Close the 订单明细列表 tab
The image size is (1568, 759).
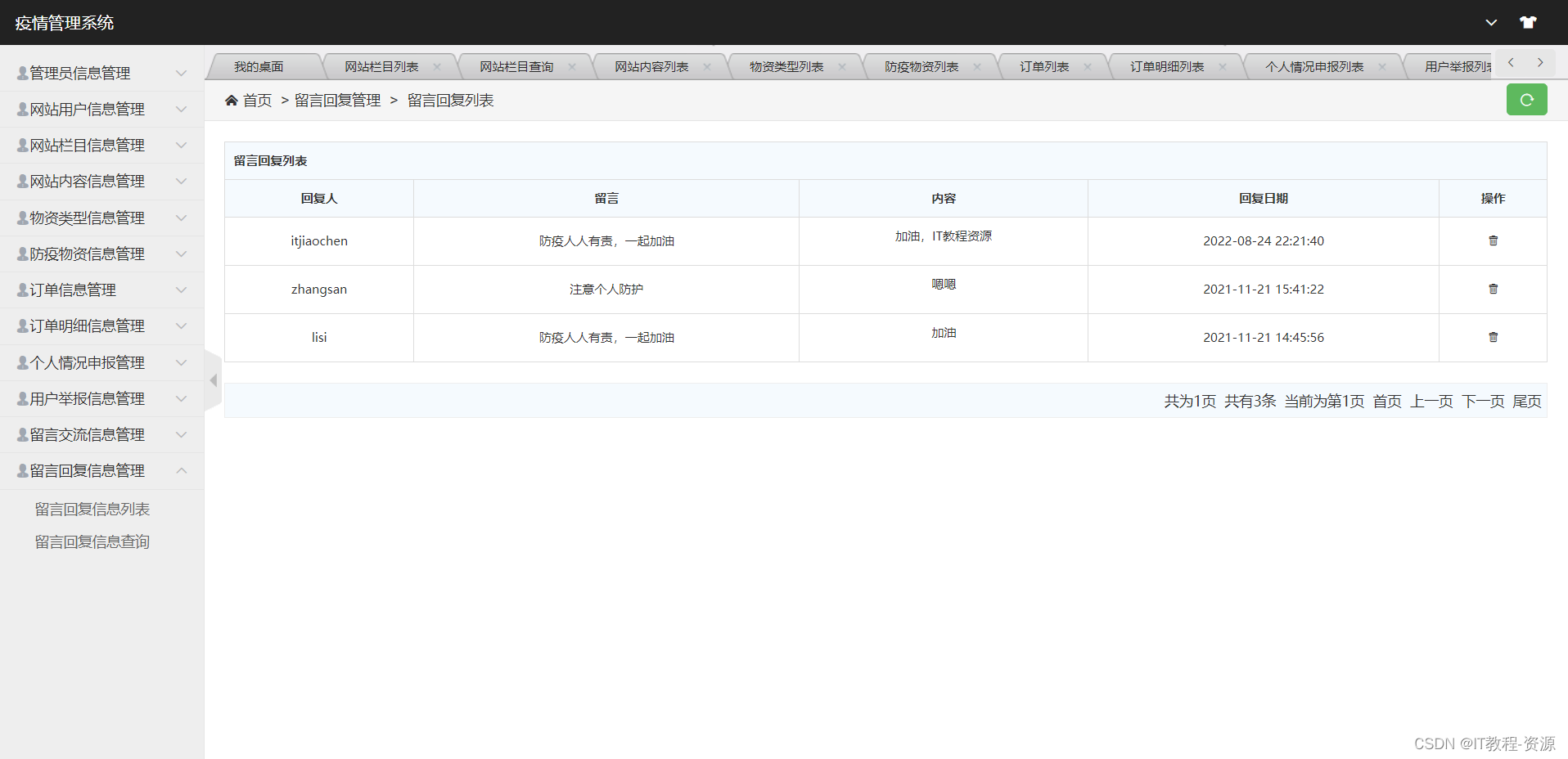1223,67
